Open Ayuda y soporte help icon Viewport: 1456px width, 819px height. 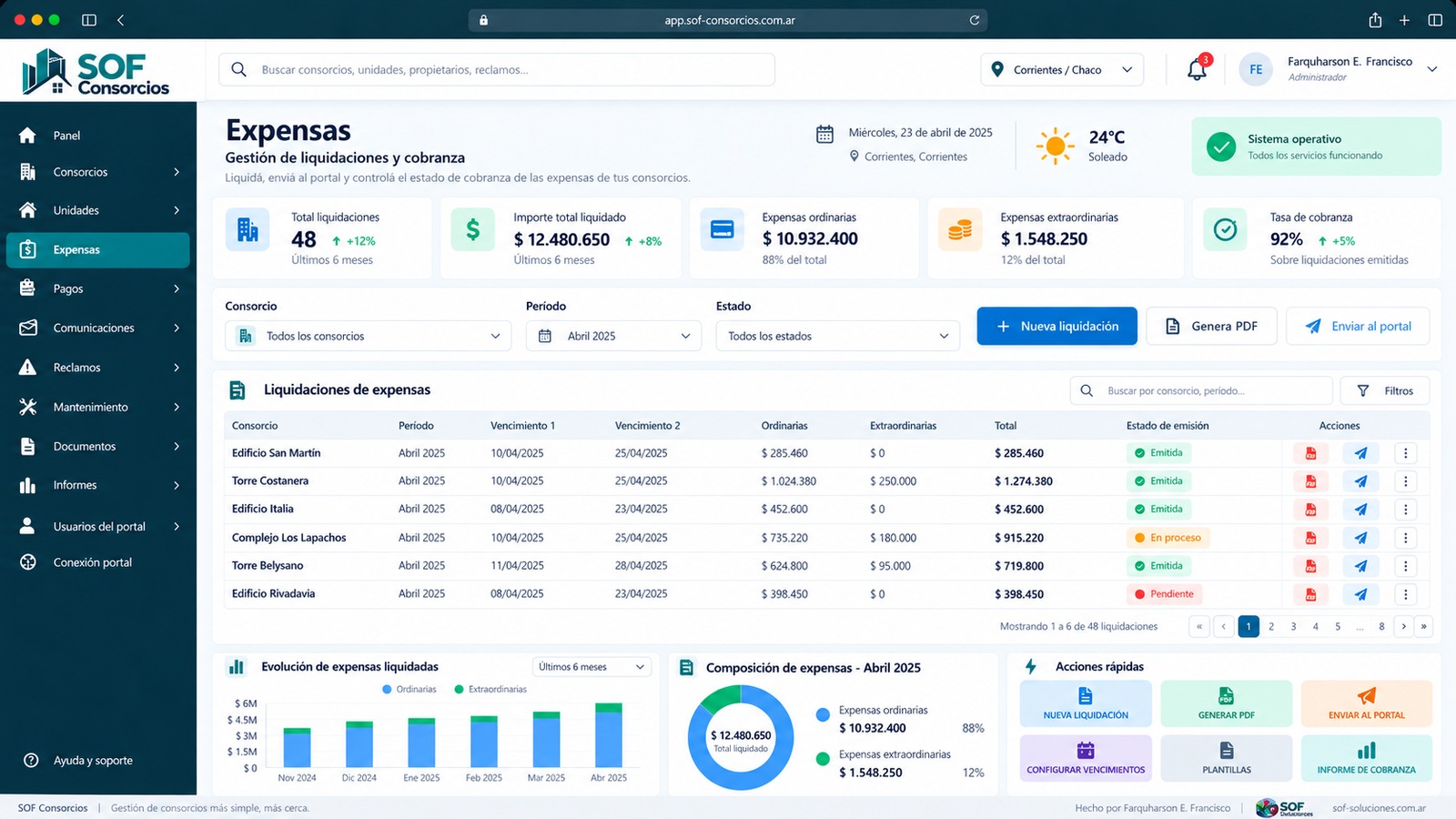[x=31, y=760]
